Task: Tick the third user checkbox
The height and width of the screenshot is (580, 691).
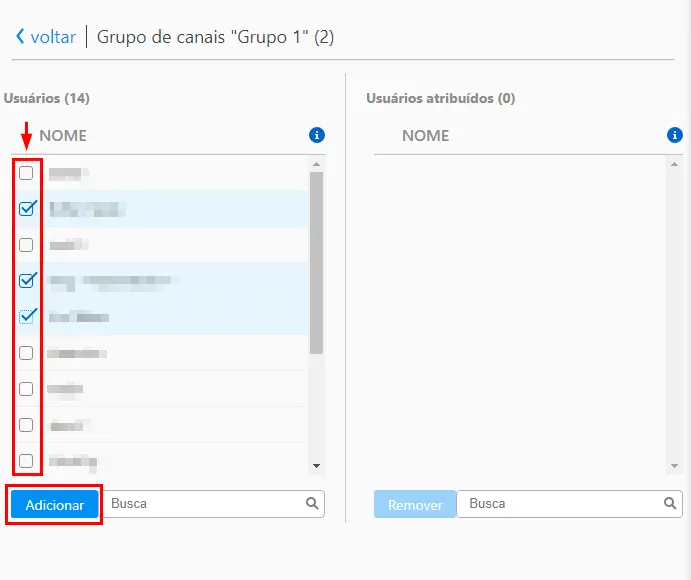Action: point(26,245)
